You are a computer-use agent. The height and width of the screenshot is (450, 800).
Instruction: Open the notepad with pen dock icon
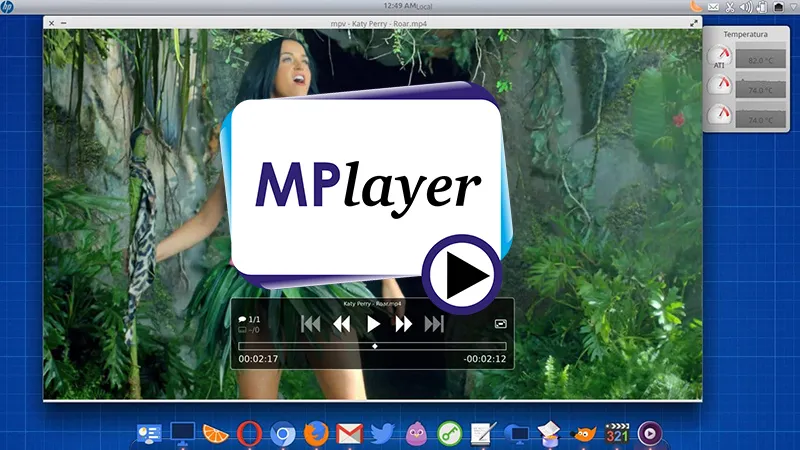coord(483,434)
